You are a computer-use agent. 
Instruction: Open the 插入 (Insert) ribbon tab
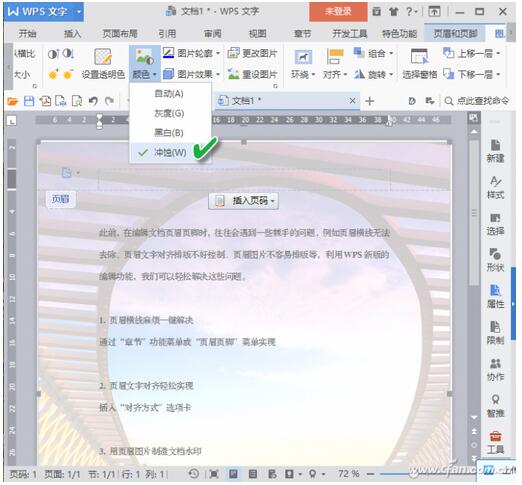[x=72, y=33]
